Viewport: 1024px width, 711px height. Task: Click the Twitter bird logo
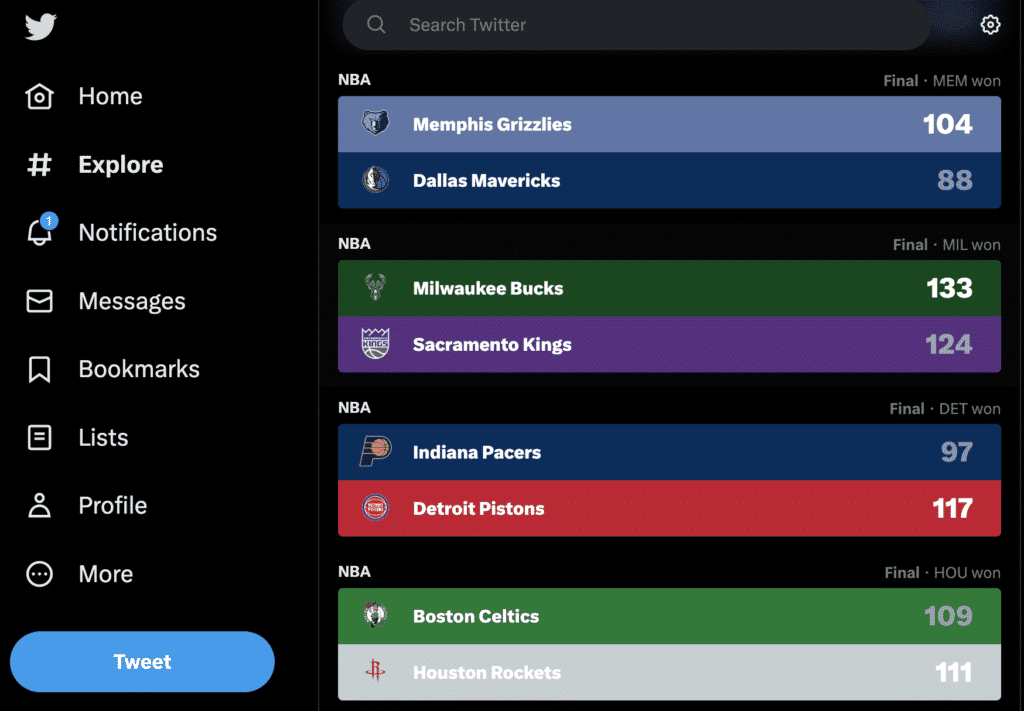coord(40,26)
